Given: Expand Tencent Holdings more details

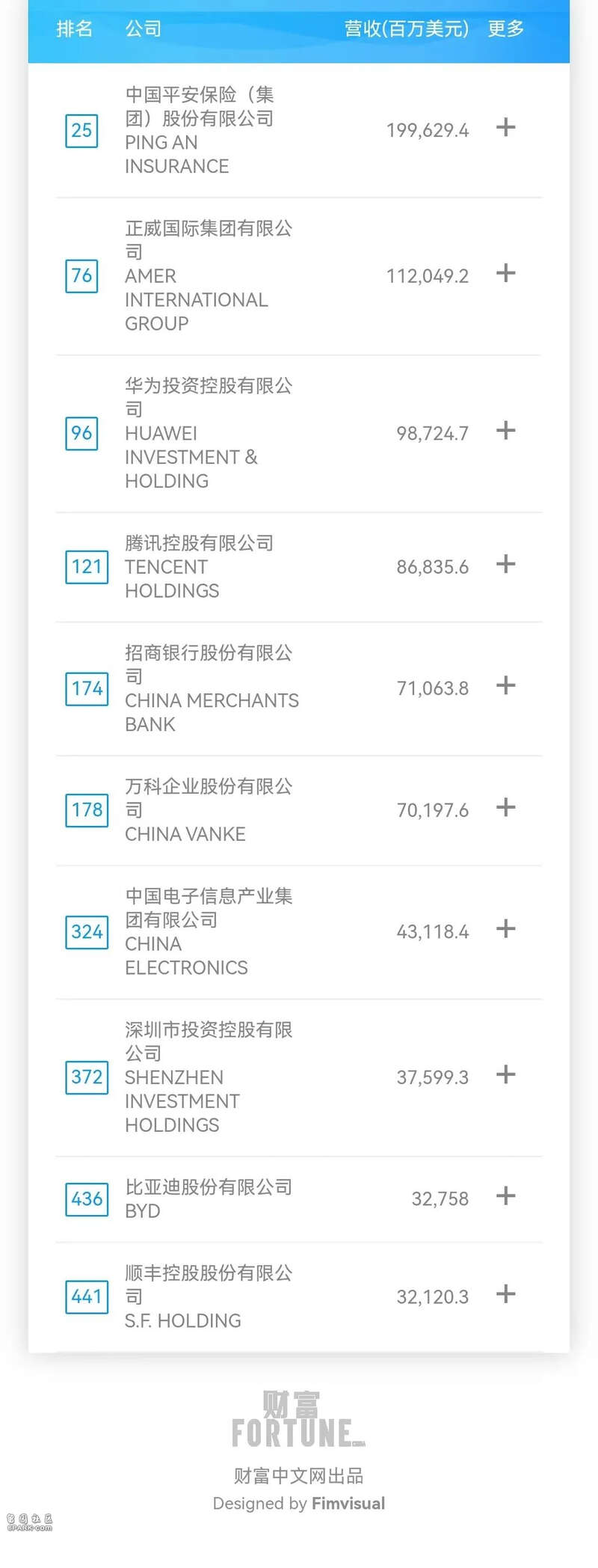Looking at the screenshot, I should click(506, 564).
